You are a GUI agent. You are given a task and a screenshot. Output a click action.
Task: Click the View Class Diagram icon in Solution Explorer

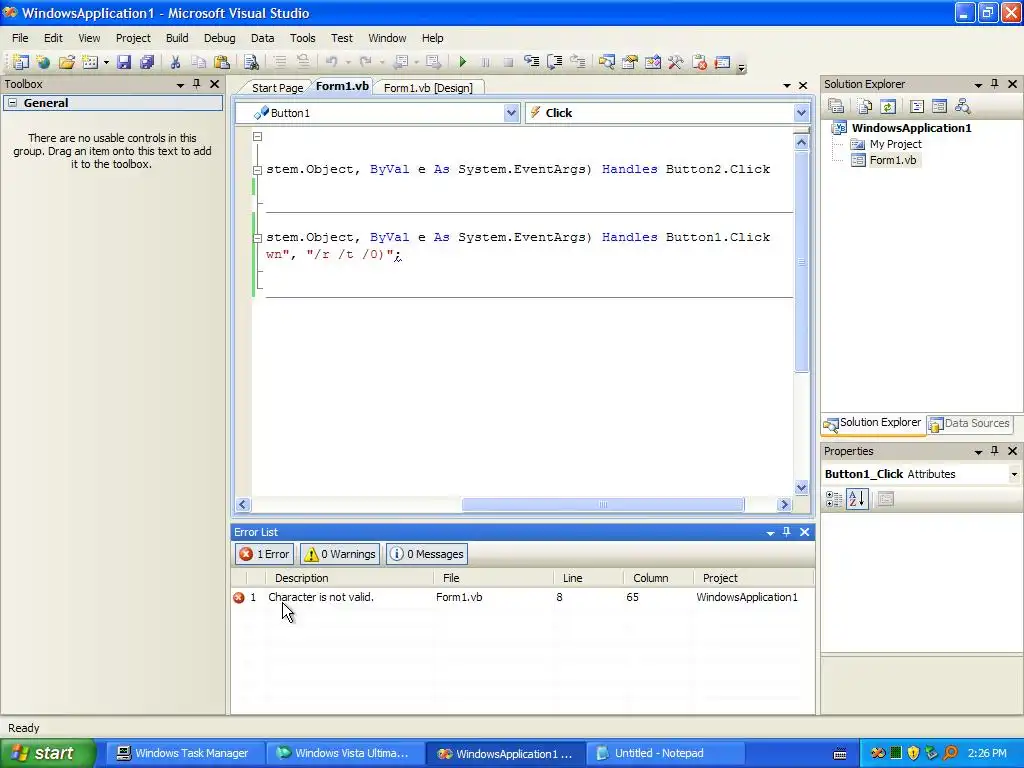962,106
